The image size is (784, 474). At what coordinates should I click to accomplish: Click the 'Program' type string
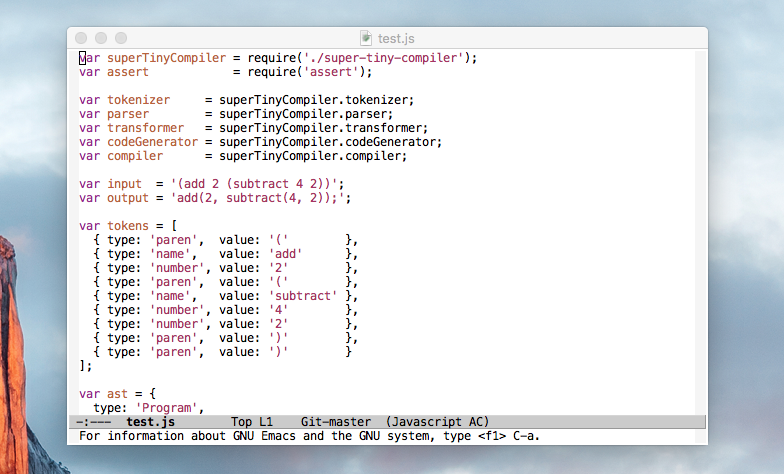click(166, 408)
